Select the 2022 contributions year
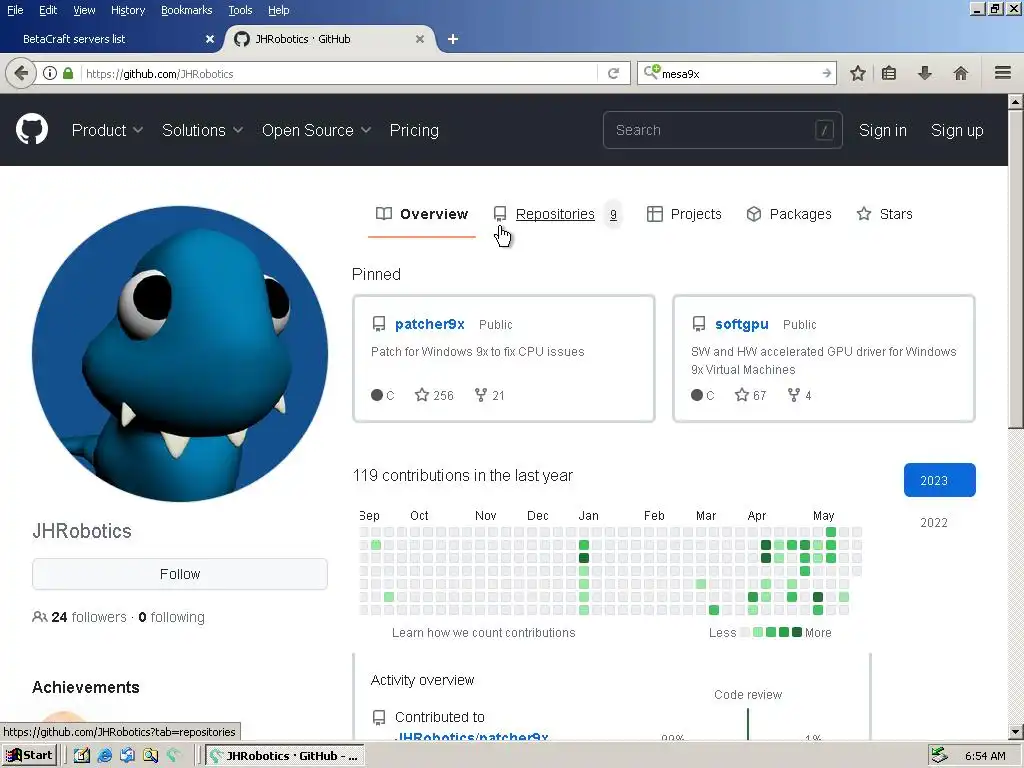 click(934, 522)
